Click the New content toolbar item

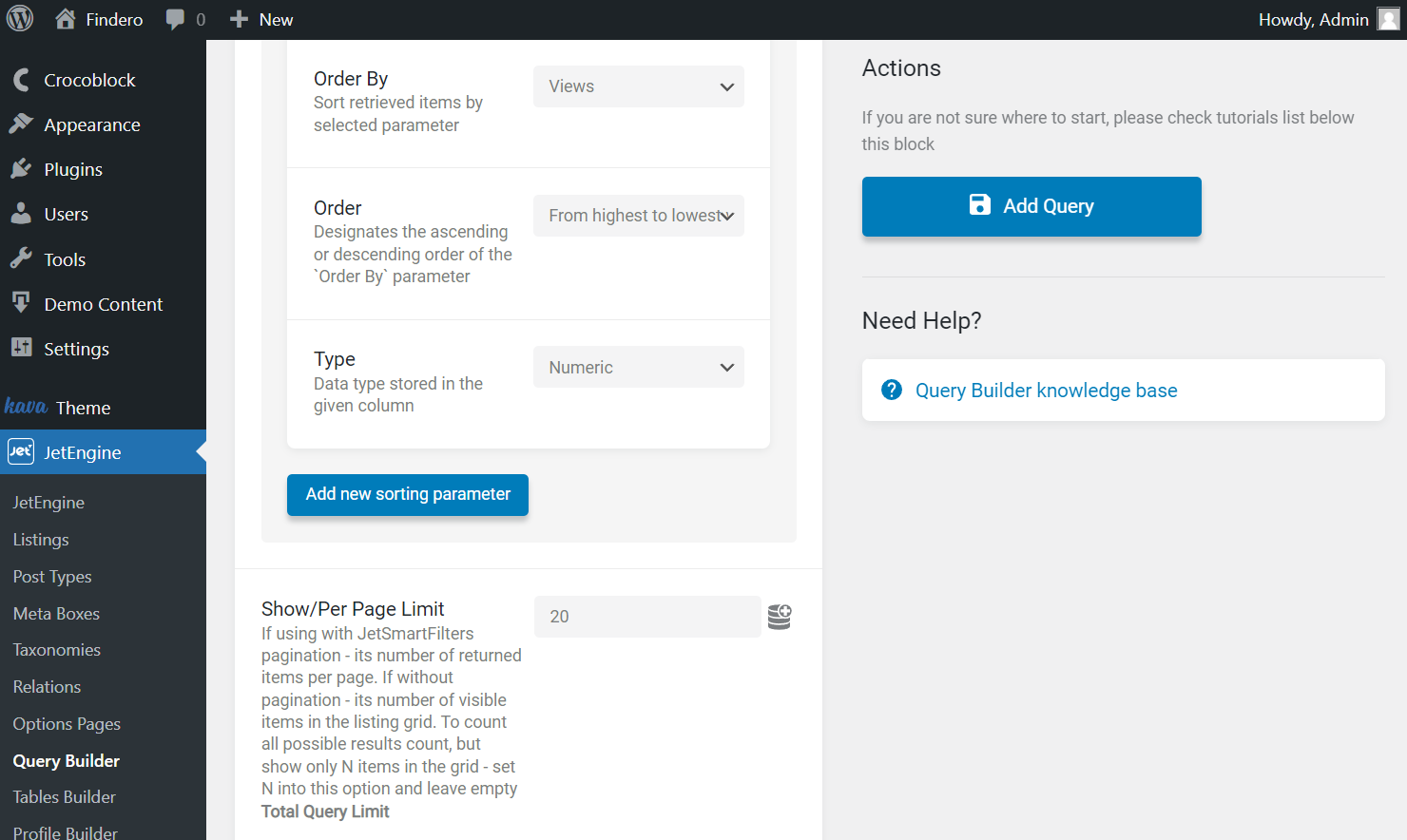click(x=262, y=19)
